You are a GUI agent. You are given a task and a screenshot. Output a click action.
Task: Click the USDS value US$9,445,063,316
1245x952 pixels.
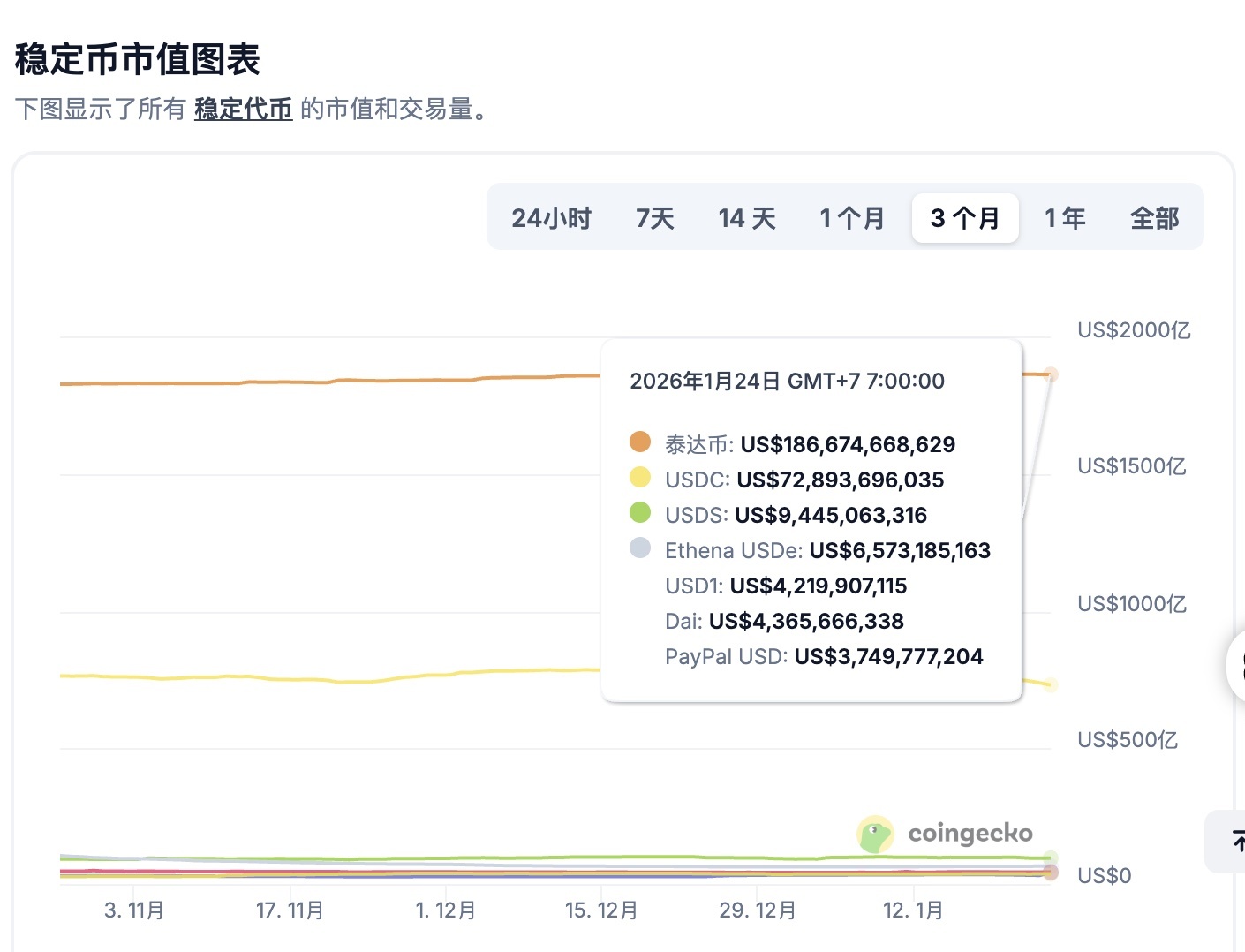[831, 515]
